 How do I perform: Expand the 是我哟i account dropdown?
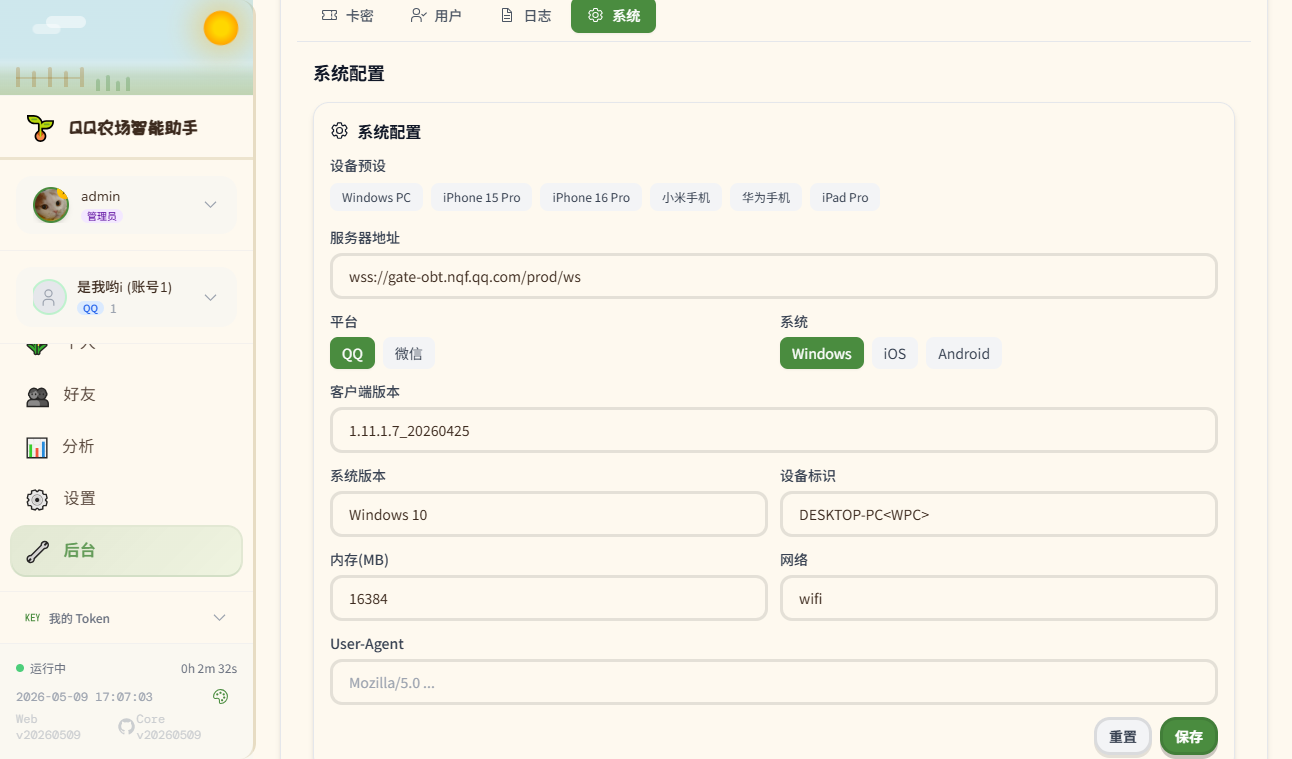211,297
